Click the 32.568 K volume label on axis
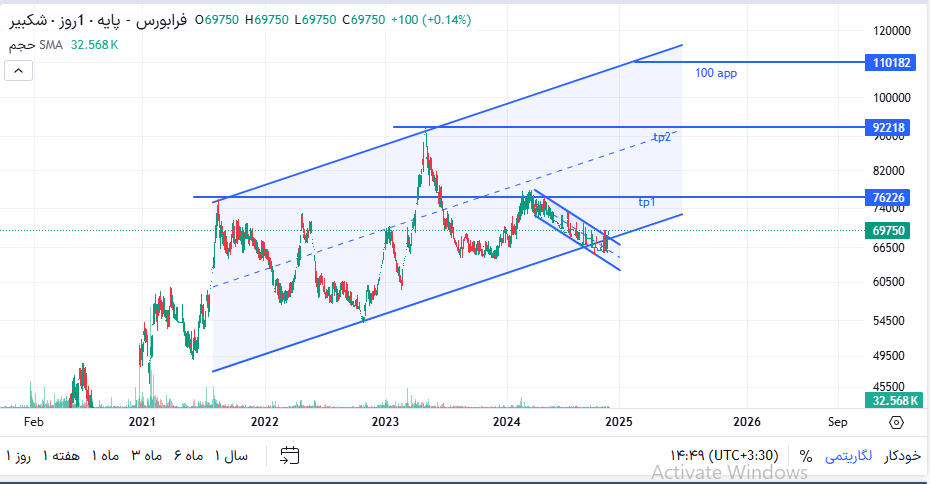 click(894, 400)
